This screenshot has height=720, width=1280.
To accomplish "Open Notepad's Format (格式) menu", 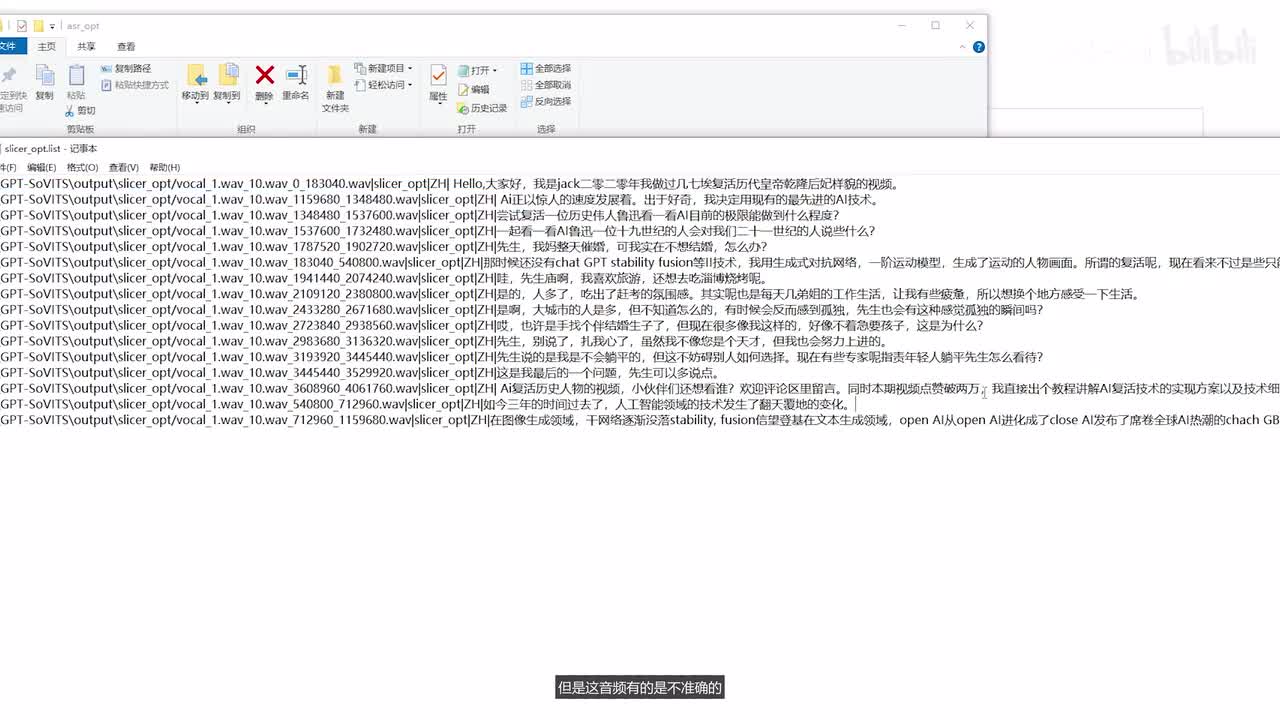I will pos(82,167).
